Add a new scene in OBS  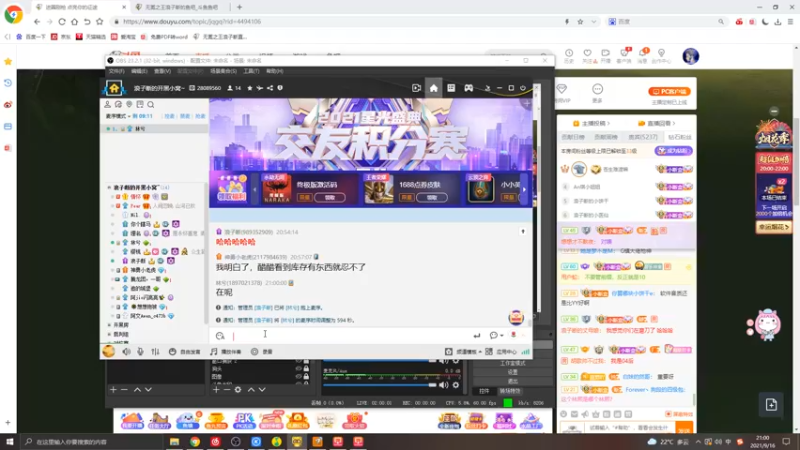point(113,390)
